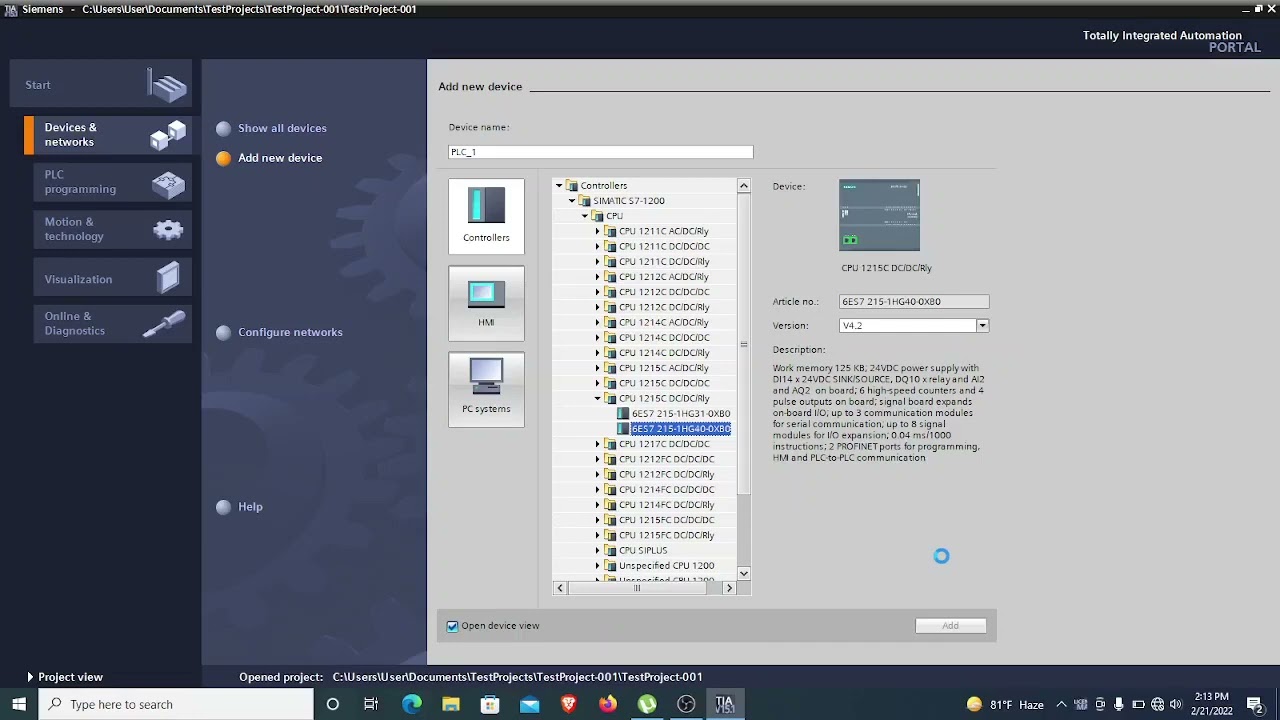Image resolution: width=1280 pixels, height=720 pixels.
Task: Open the Windows notification center
Action: 1255,704
